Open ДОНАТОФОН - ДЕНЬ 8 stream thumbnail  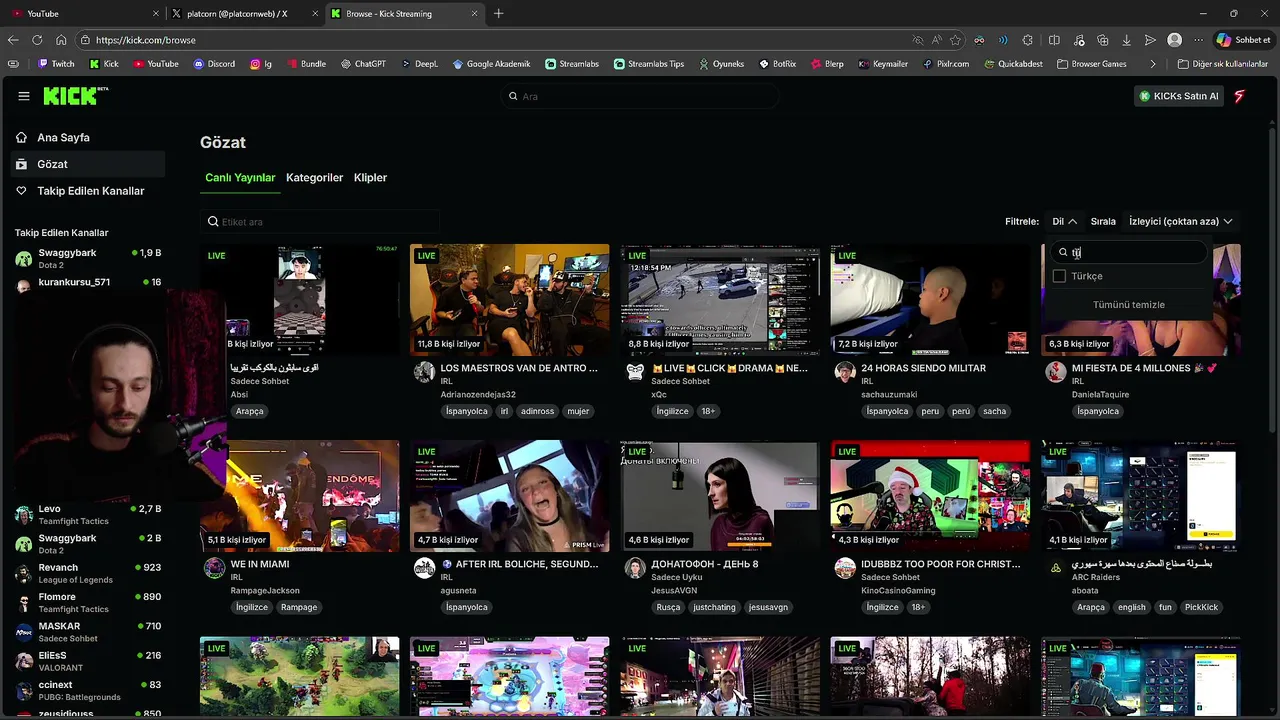click(719, 496)
